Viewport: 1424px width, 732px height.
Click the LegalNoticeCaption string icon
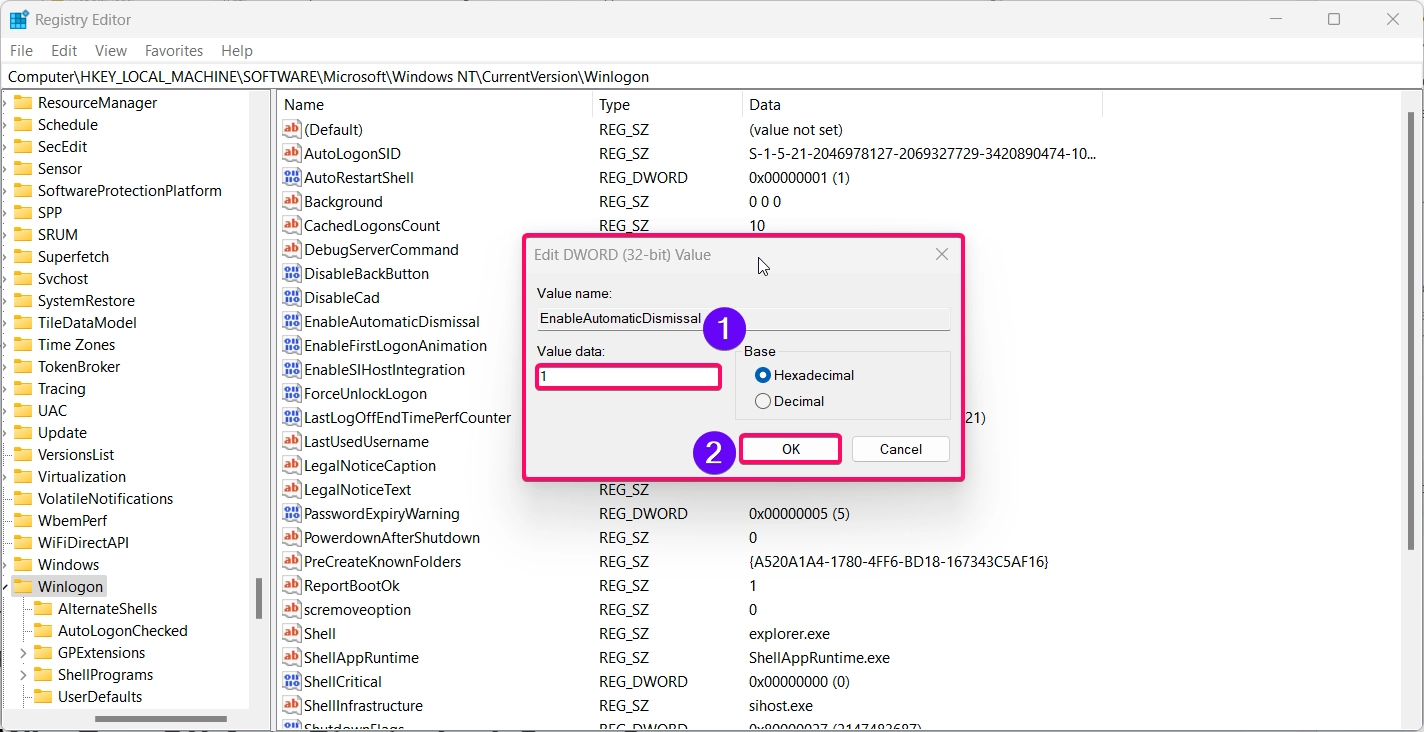[292, 465]
